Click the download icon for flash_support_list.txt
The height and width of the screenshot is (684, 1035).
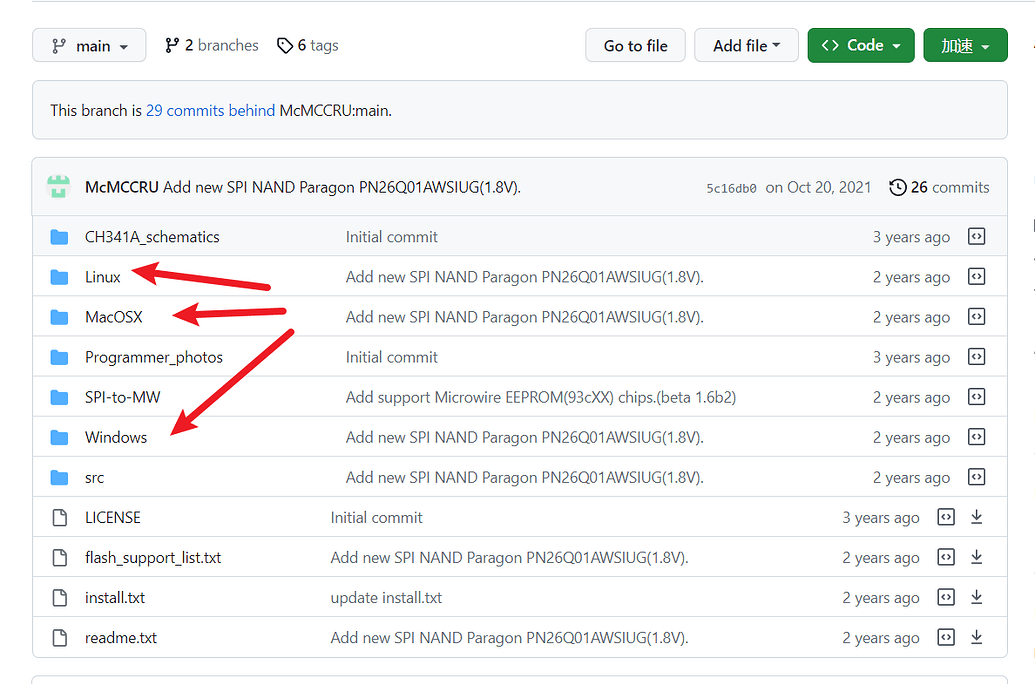coord(977,557)
